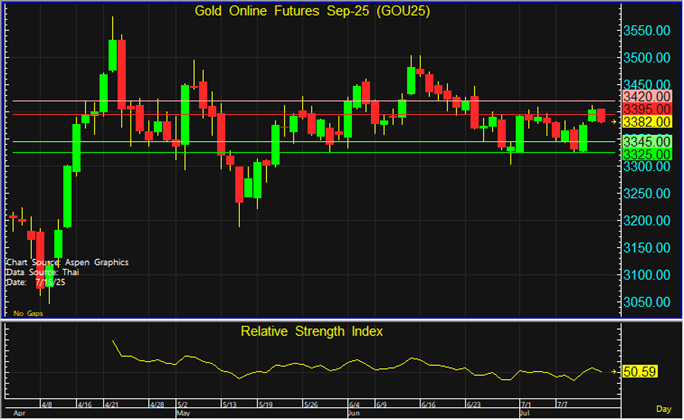Click the latest red candle at far right
Screen dimensions: 684x420
pos(601,115)
